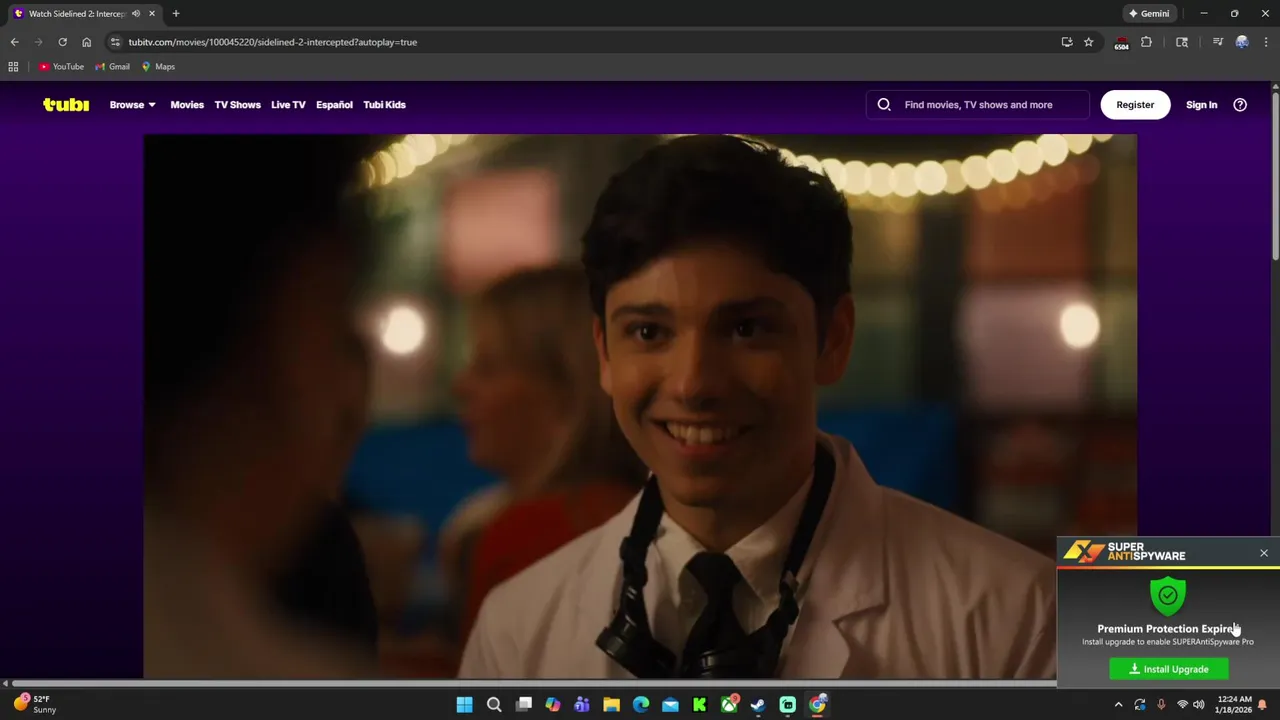Open Microsoft Teams on the taskbar
Screen dimensions: 1280x720
pyautogui.click(x=582, y=704)
